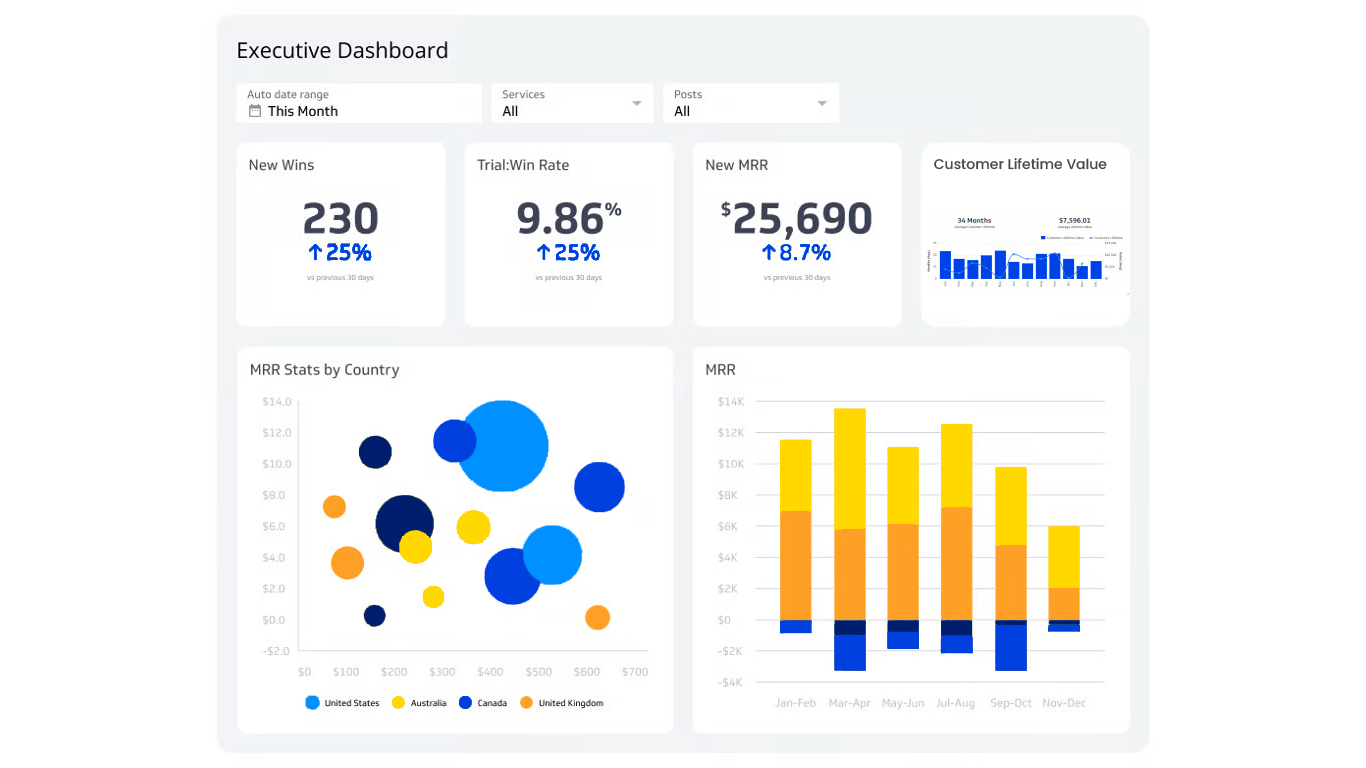The height and width of the screenshot is (768, 1366).
Task: Click the calendar icon beside This Month
Action: tap(255, 111)
